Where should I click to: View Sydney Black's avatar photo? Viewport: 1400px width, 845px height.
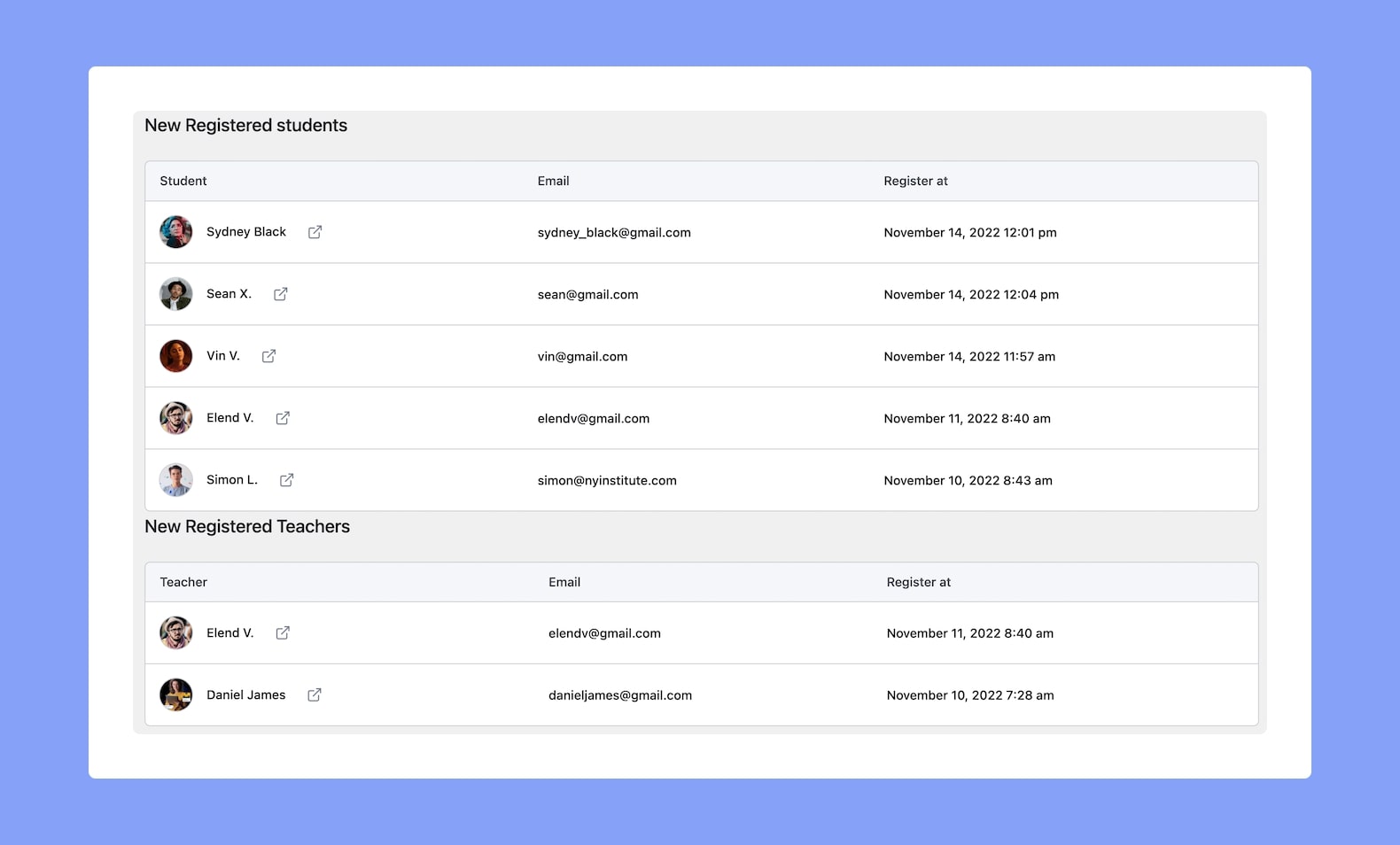click(175, 232)
